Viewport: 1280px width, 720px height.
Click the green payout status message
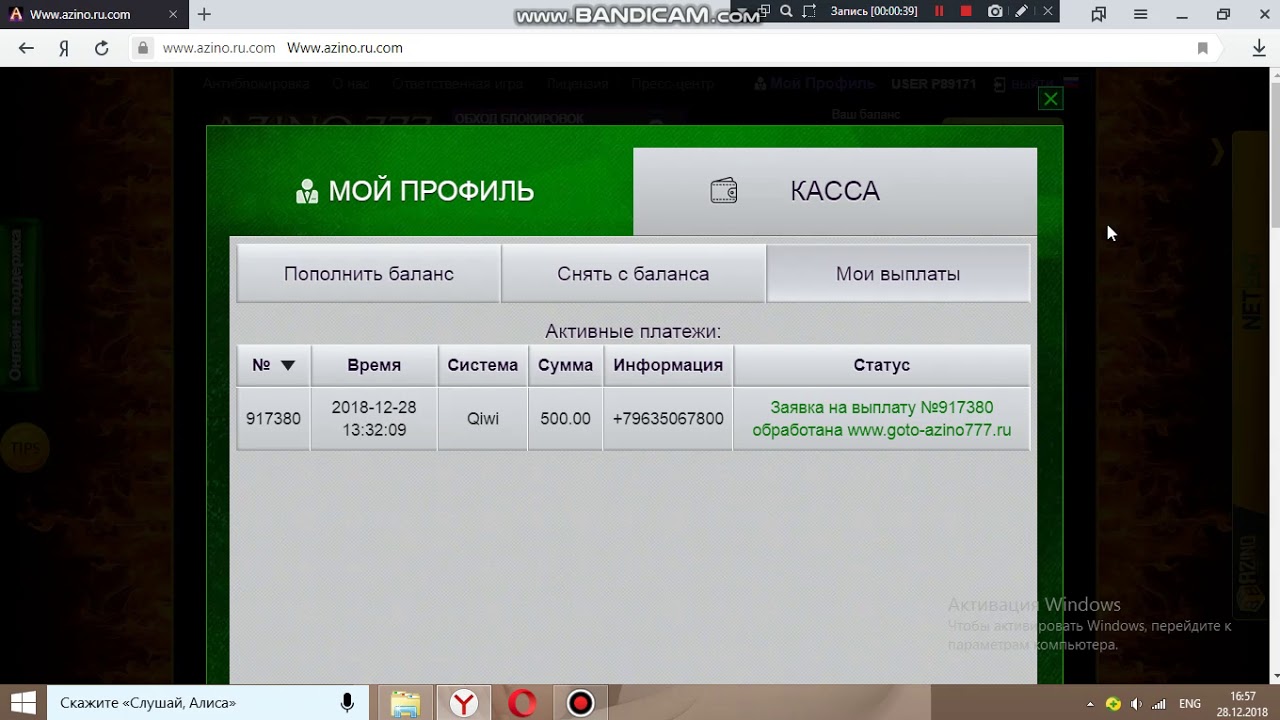pyautogui.click(x=882, y=419)
